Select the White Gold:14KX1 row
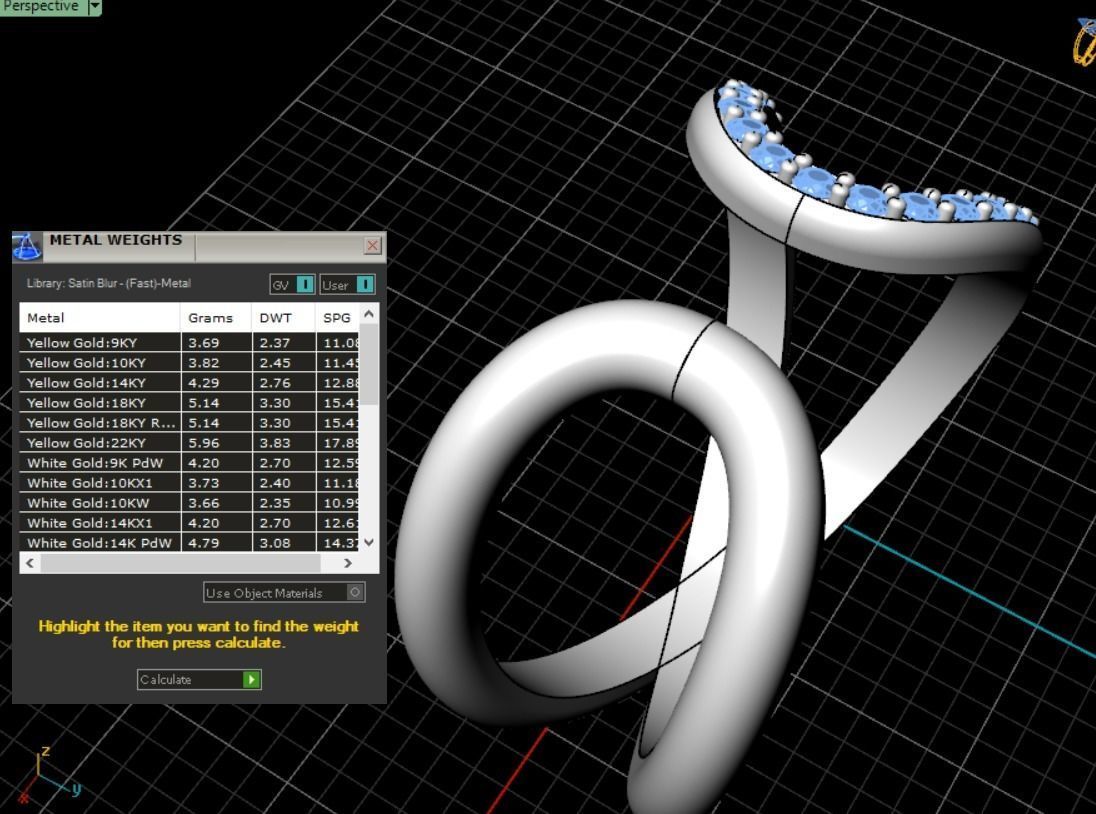Screen dimensions: 1096x814 (x=189, y=523)
